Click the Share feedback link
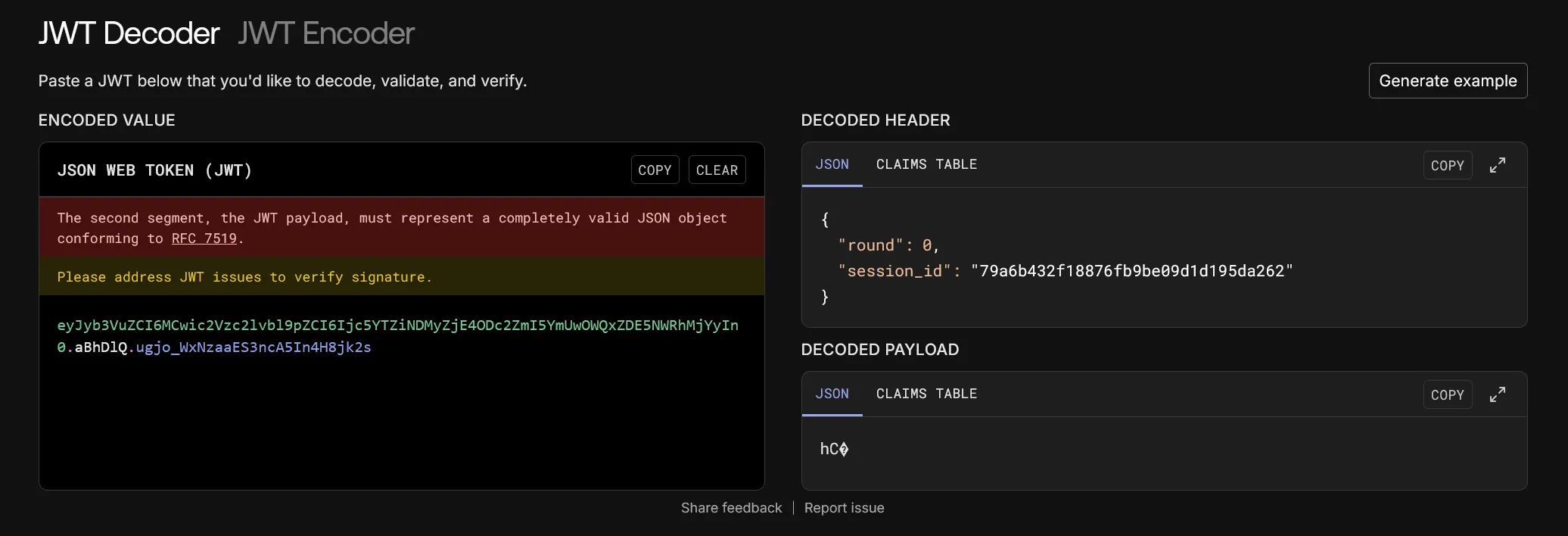Viewport: 1568px width, 536px height. 731,508
